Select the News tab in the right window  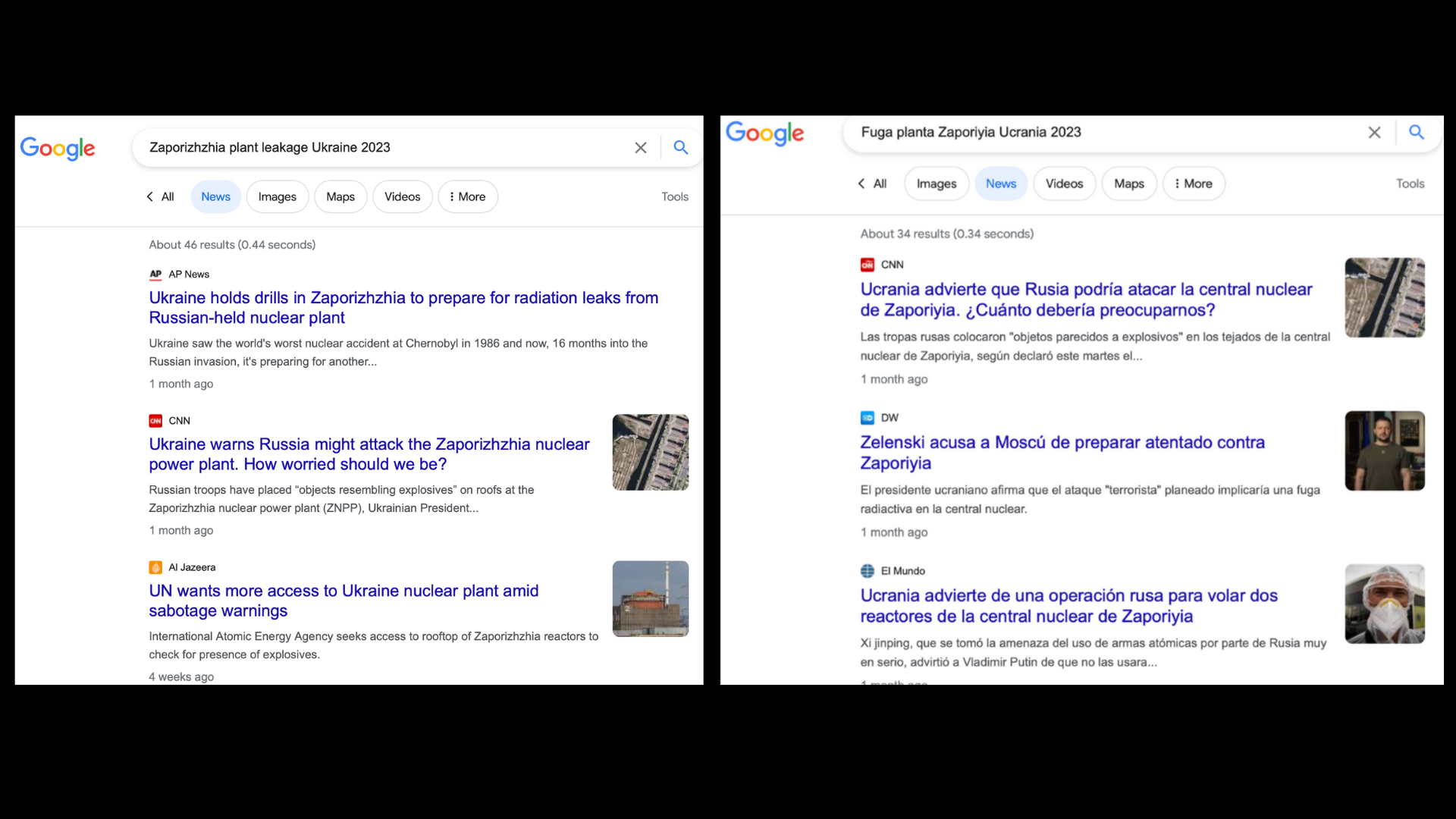[1001, 184]
